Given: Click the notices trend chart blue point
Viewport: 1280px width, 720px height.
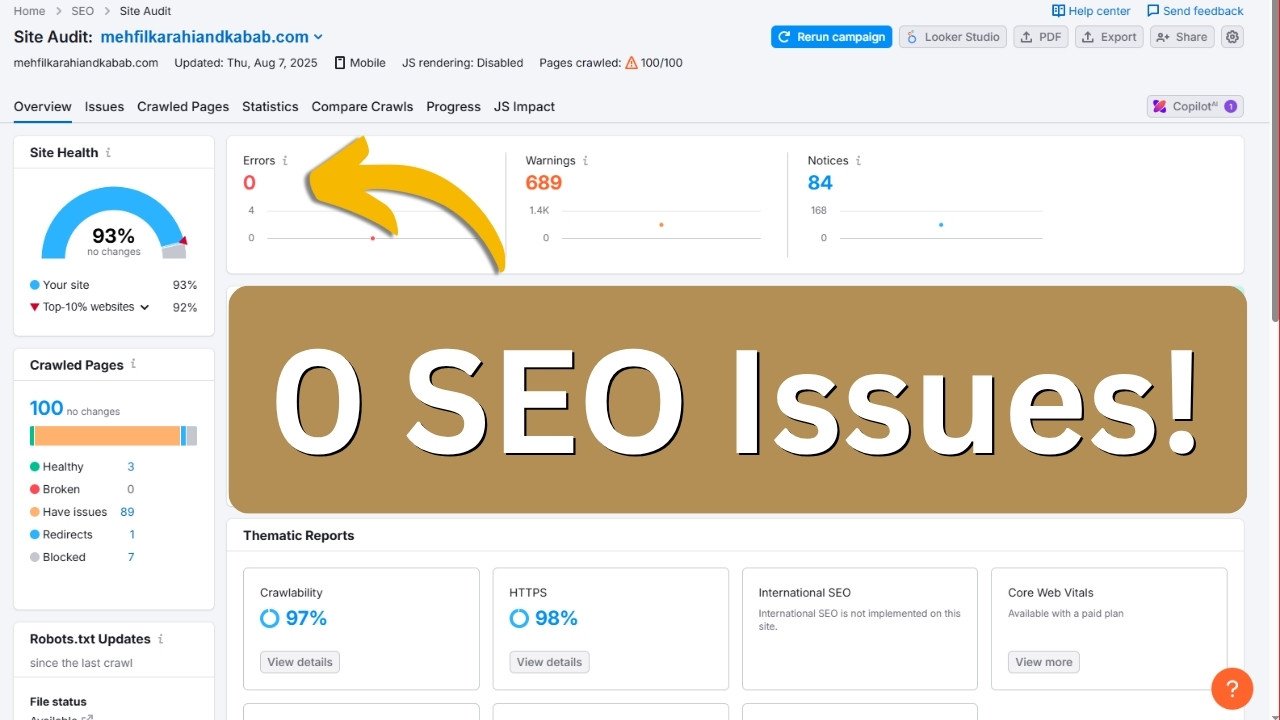Looking at the screenshot, I should (x=940, y=225).
